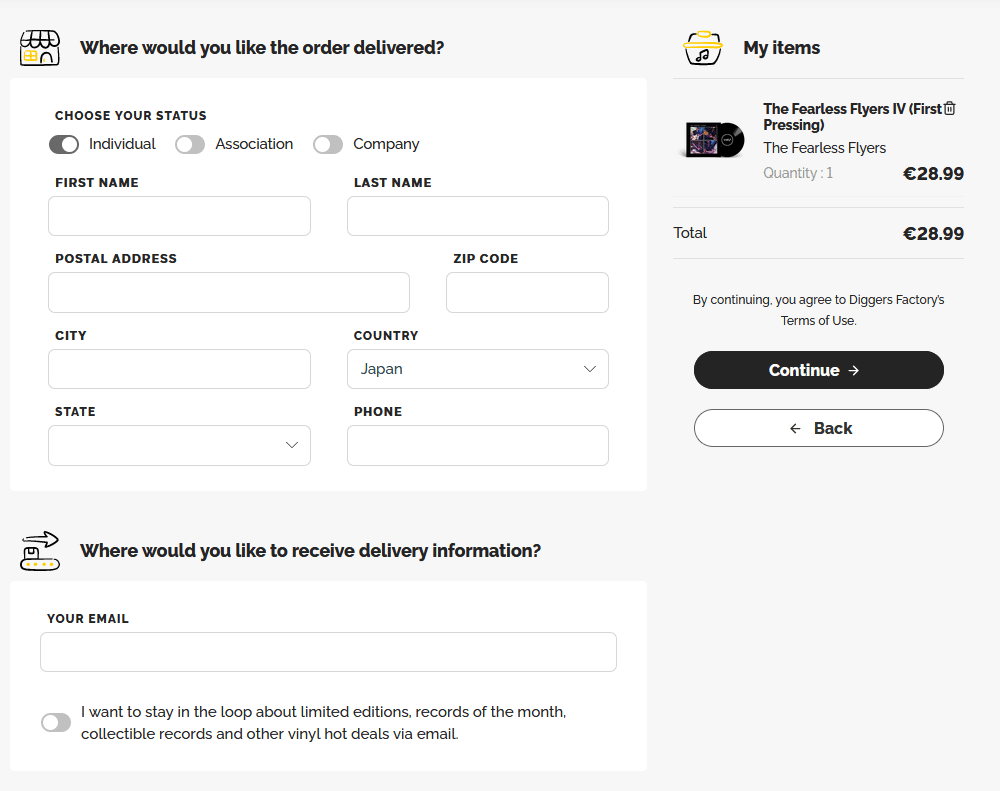Click the Association label text
The width and height of the screenshot is (1000, 791).
click(254, 144)
